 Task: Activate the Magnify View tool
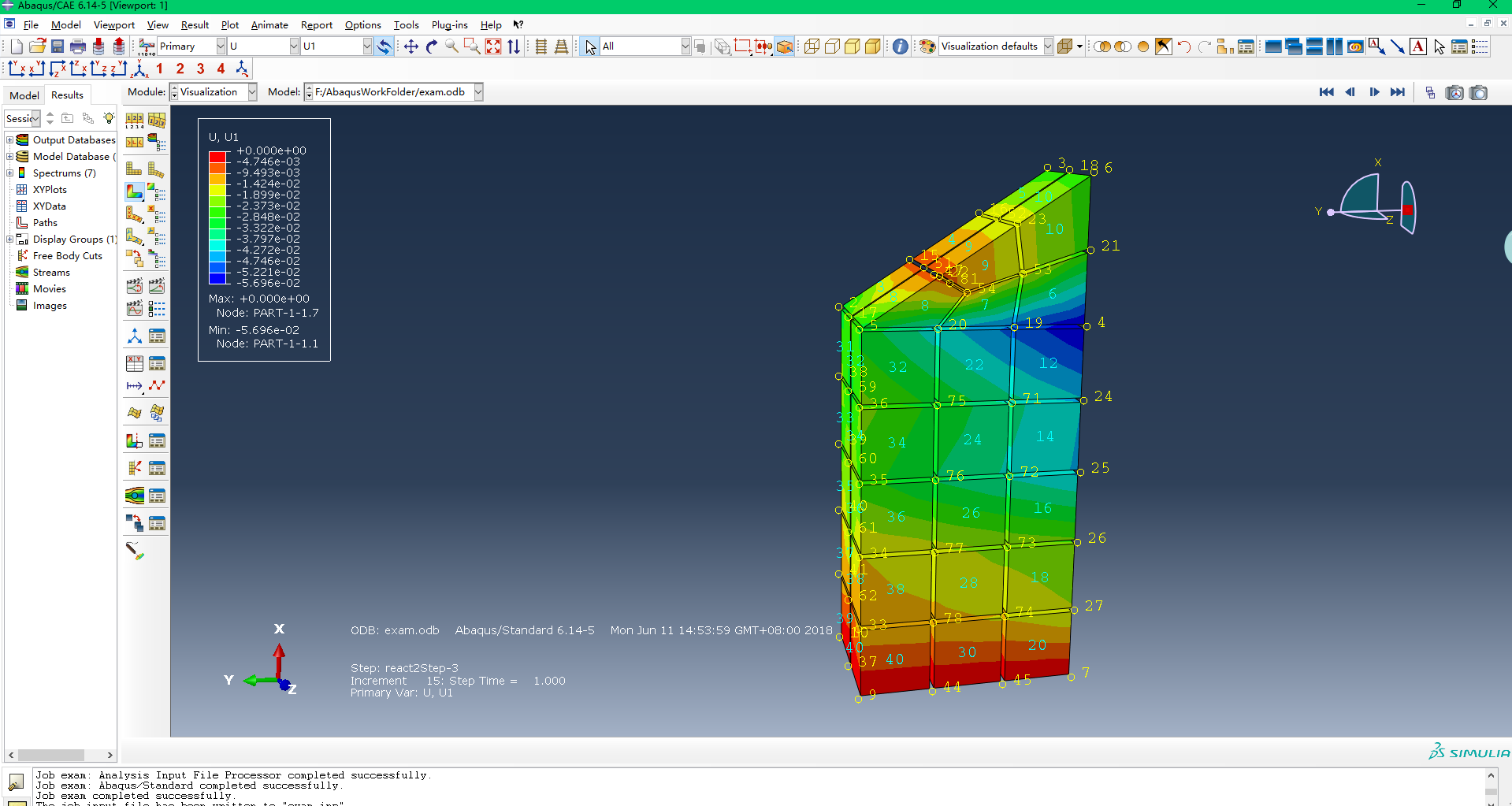pos(451,46)
